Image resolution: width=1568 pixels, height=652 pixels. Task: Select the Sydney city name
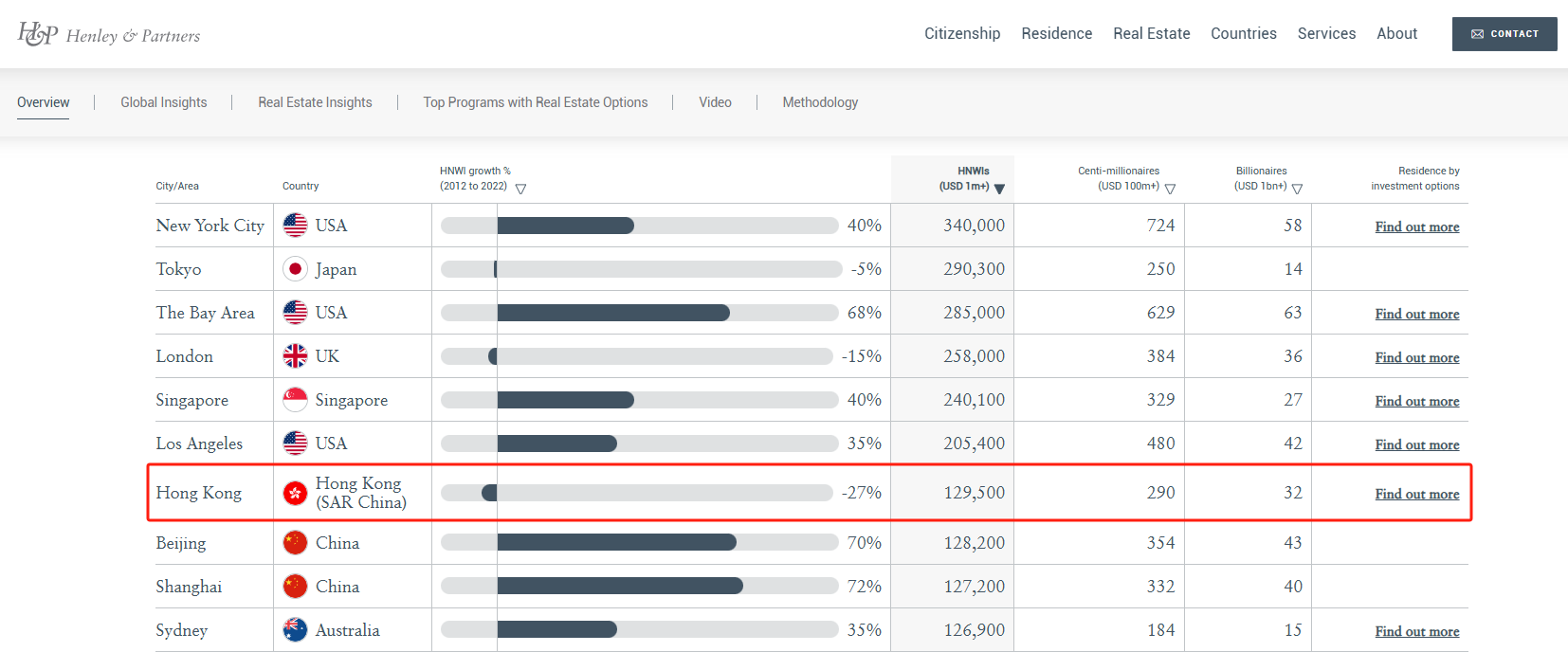(182, 630)
